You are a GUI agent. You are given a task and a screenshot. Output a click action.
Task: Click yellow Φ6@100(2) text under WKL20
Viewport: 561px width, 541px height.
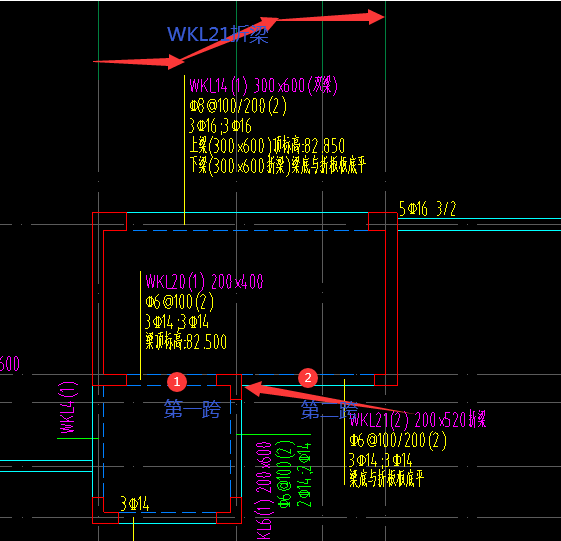[180, 302]
